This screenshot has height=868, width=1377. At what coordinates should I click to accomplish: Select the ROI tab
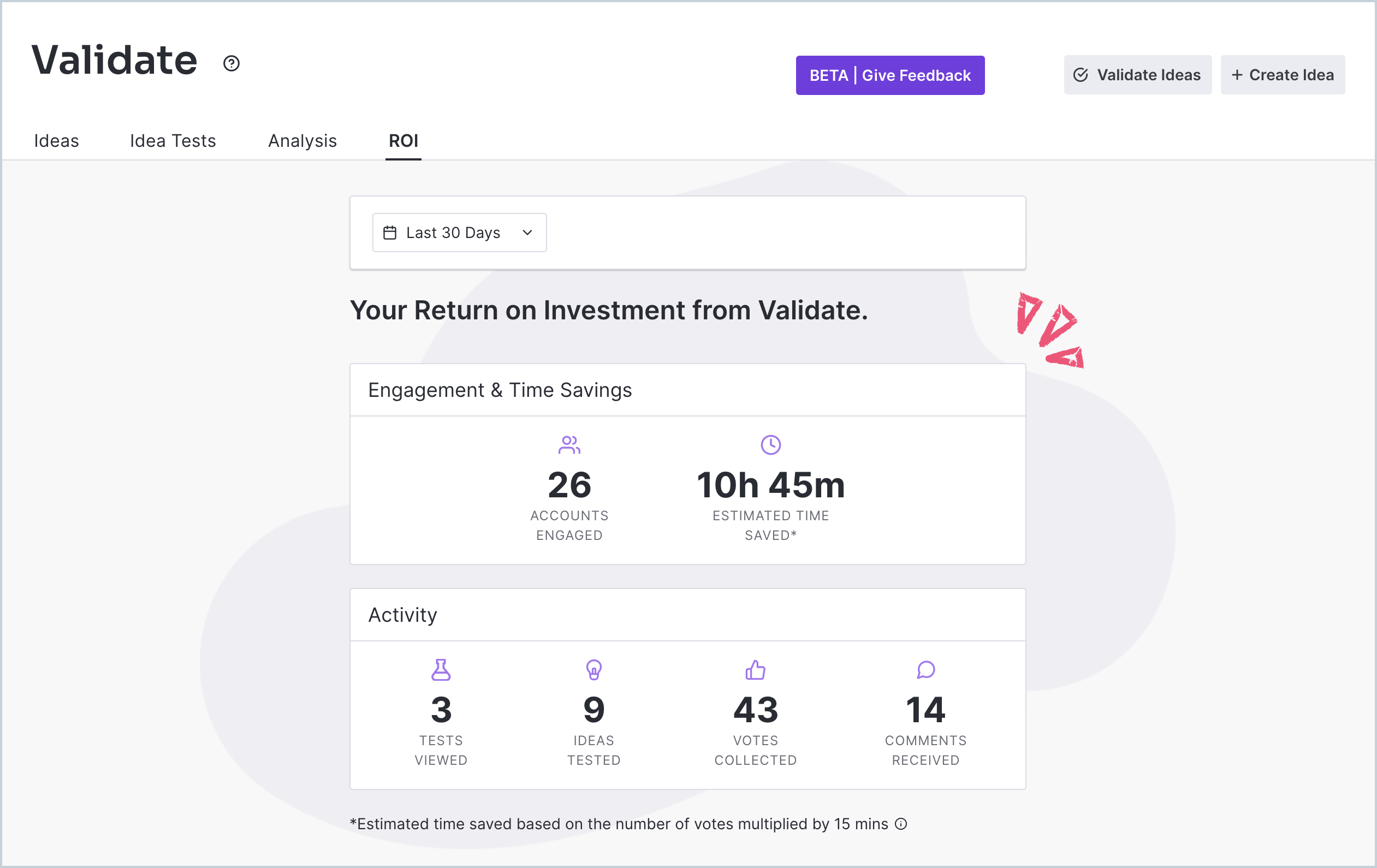[x=403, y=141]
